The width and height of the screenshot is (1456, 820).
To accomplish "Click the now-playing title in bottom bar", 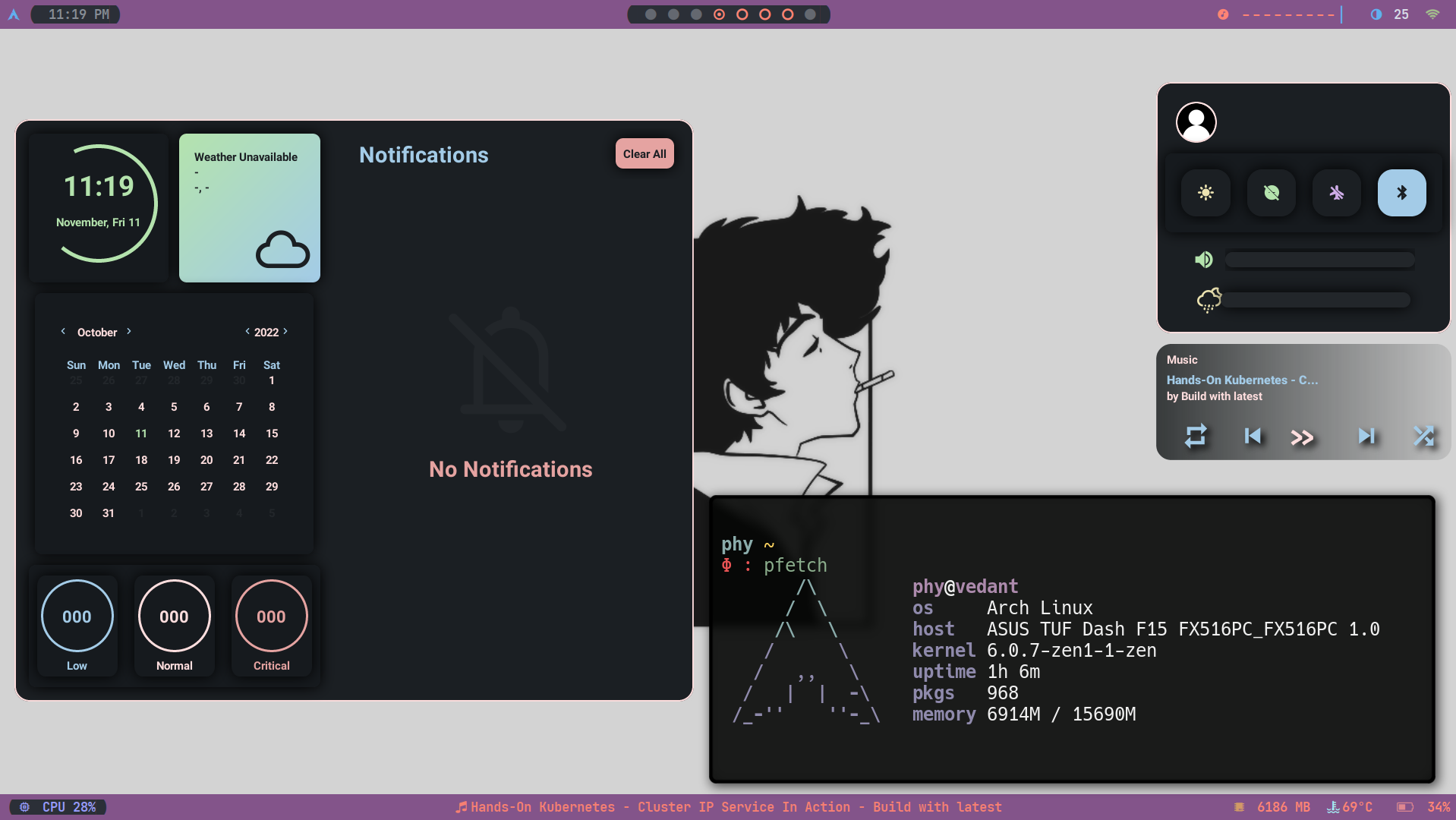I will coord(736,807).
